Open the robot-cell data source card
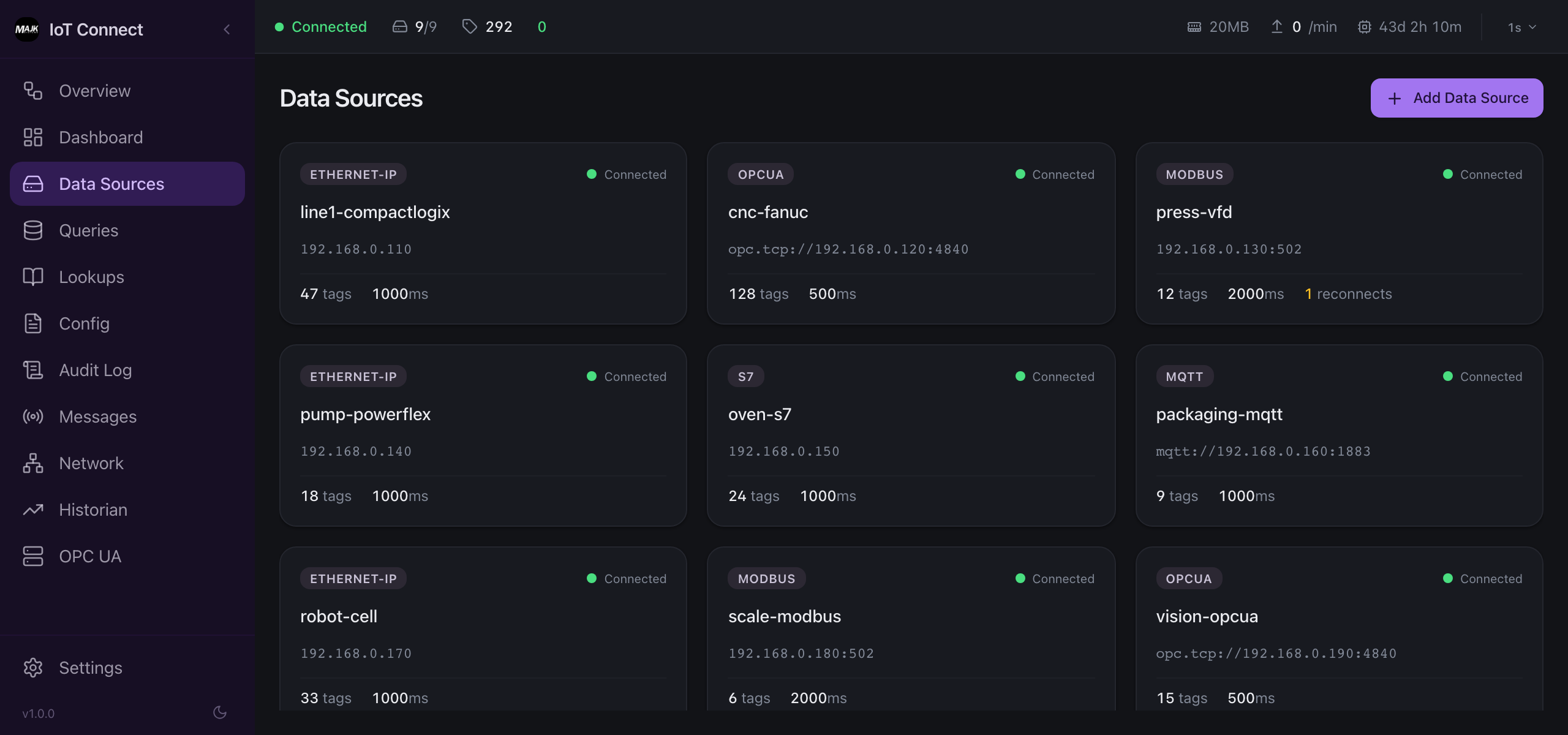This screenshot has width=1568, height=735. pyautogui.click(x=483, y=628)
